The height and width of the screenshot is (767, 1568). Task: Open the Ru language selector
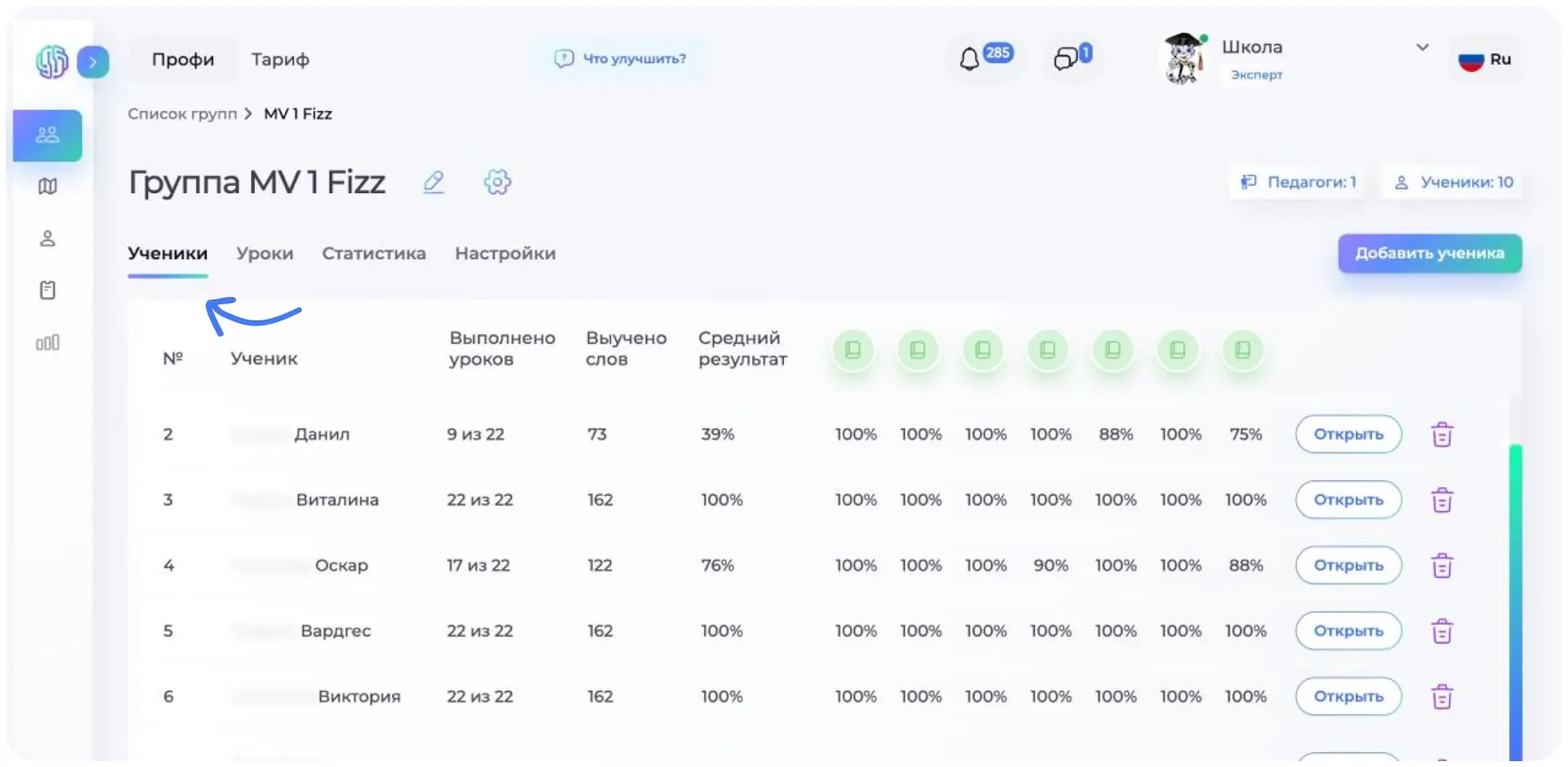pyautogui.click(x=1484, y=60)
